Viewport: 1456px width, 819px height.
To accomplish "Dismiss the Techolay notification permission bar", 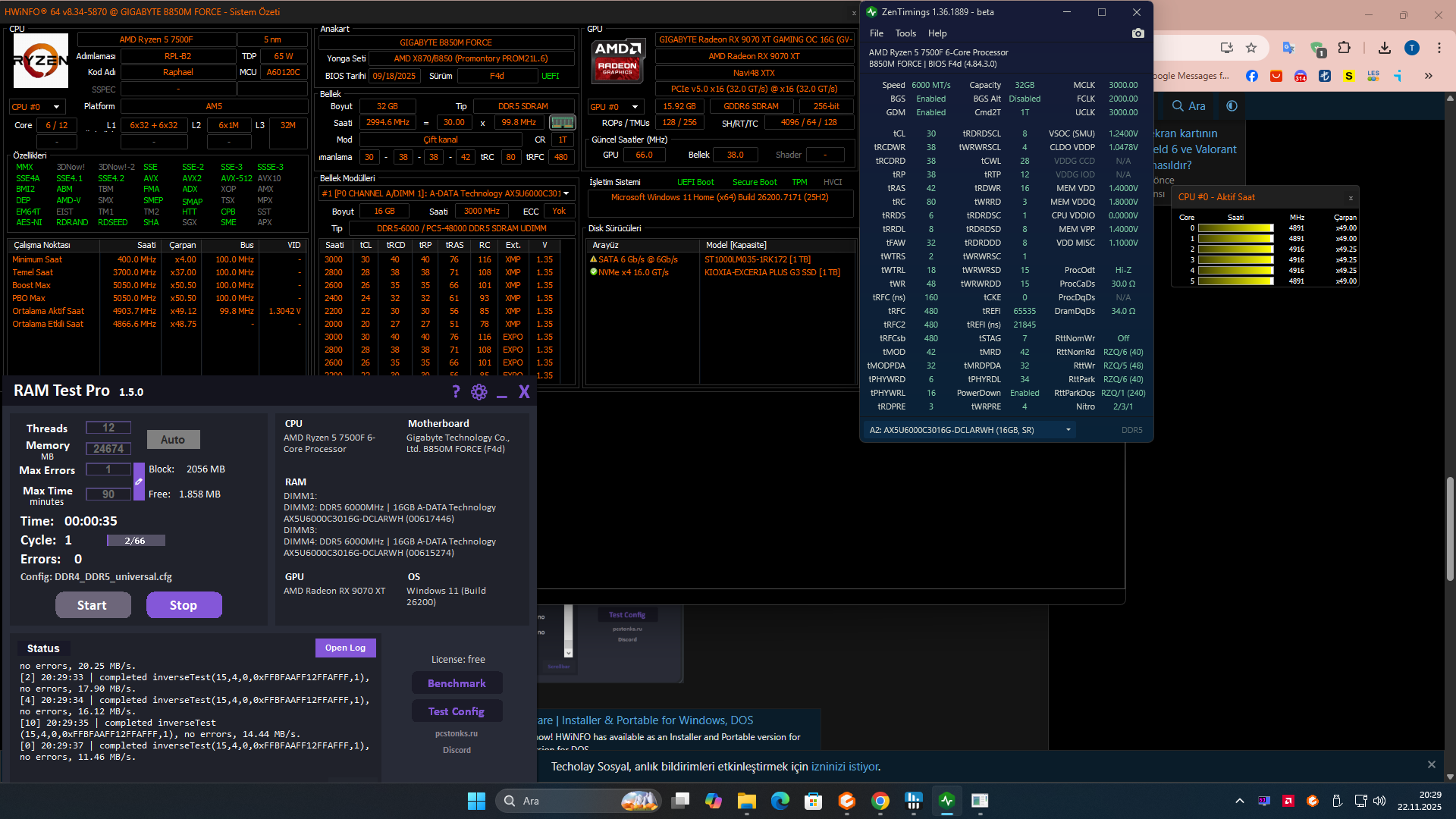I will click(x=1432, y=765).
